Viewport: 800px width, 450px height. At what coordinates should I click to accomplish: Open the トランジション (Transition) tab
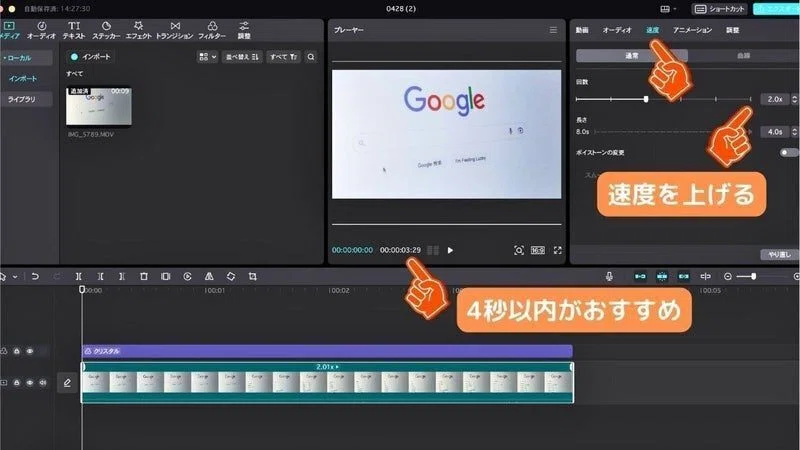(x=174, y=30)
